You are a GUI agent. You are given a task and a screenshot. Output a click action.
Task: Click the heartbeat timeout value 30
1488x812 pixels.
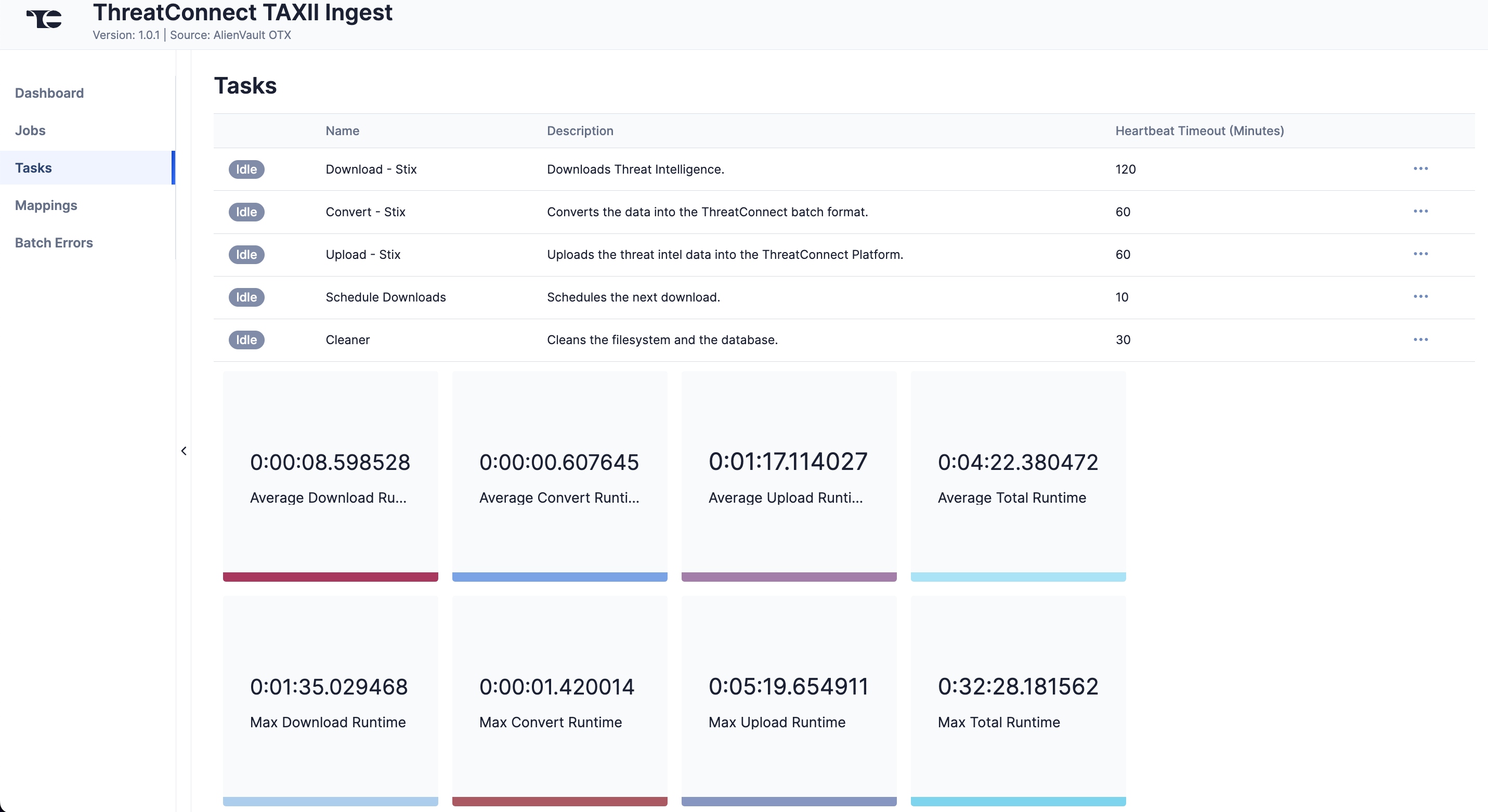pos(1123,340)
